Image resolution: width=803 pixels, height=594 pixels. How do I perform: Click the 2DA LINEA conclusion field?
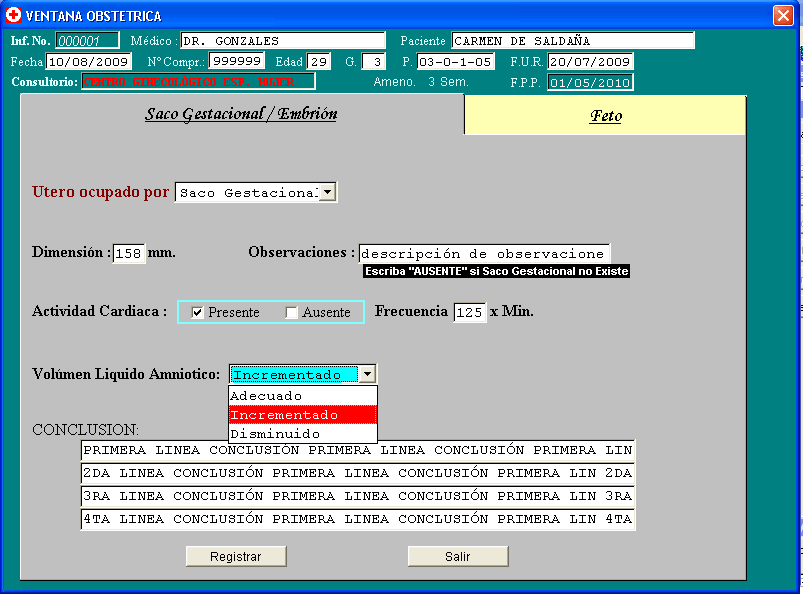tap(358, 473)
